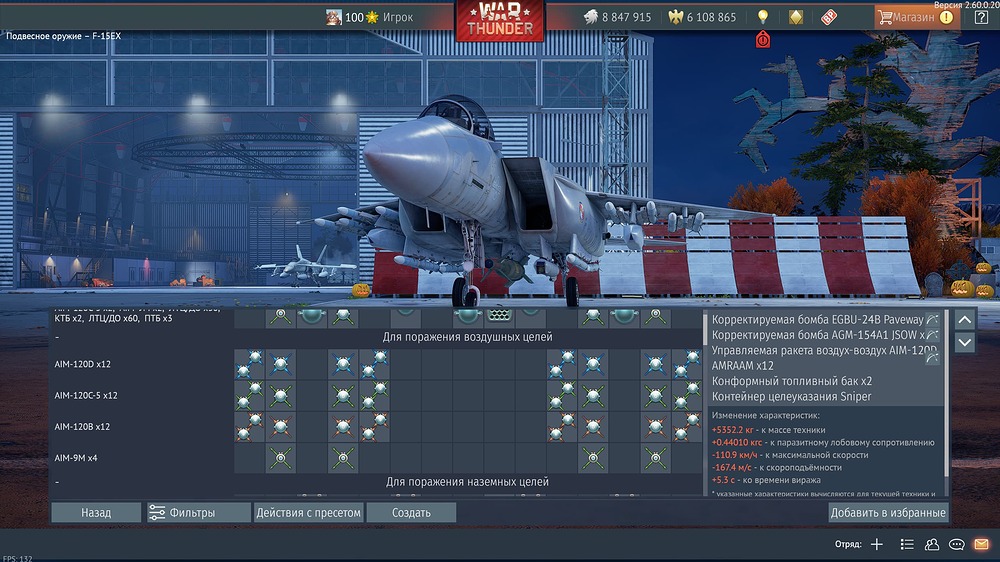Select second cell in AIM-120D x12 row

(x=281, y=364)
